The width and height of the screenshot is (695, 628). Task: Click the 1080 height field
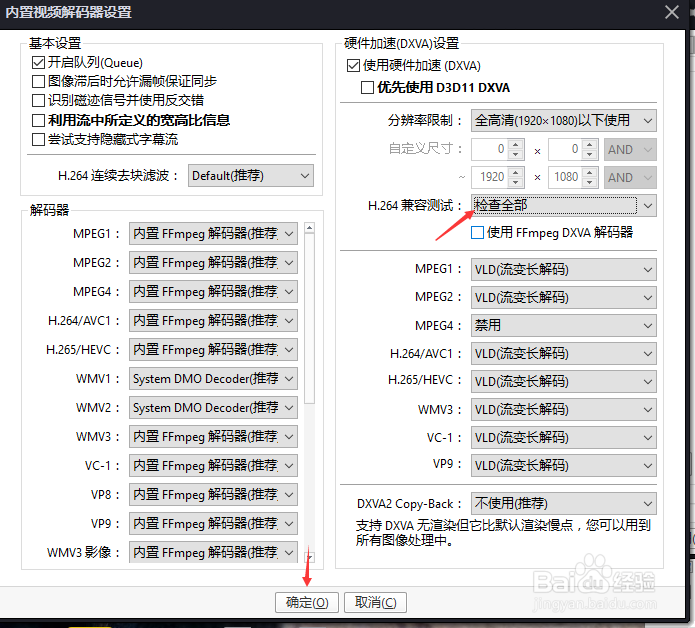(565, 177)
